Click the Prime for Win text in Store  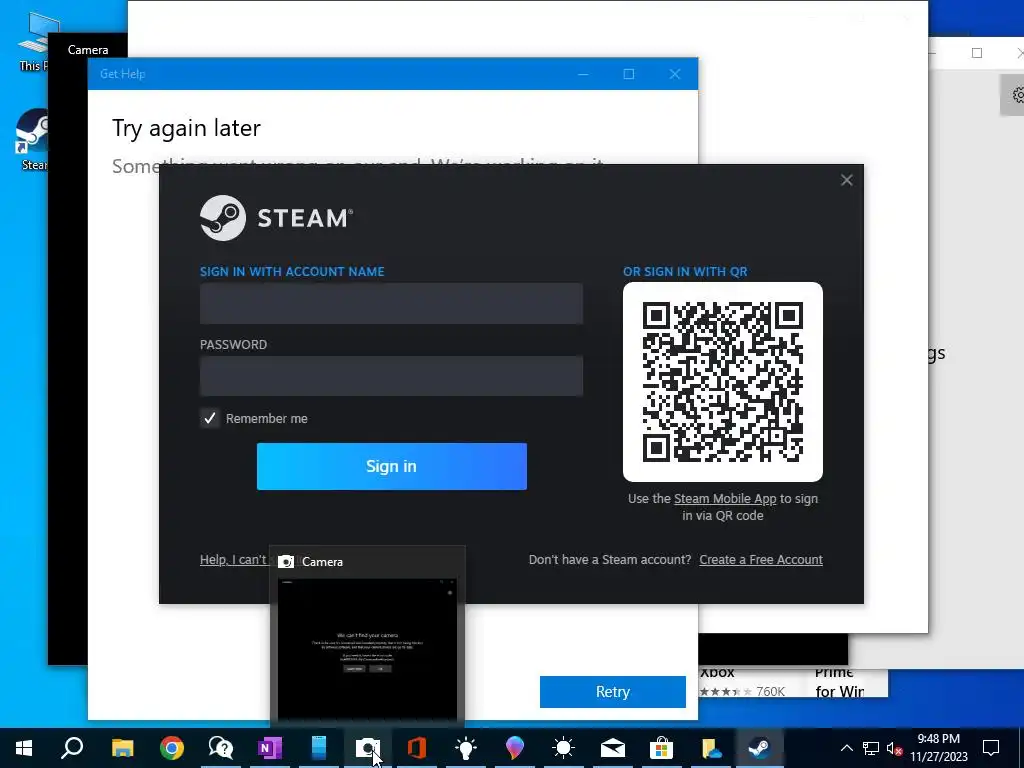tap(839, 683)
